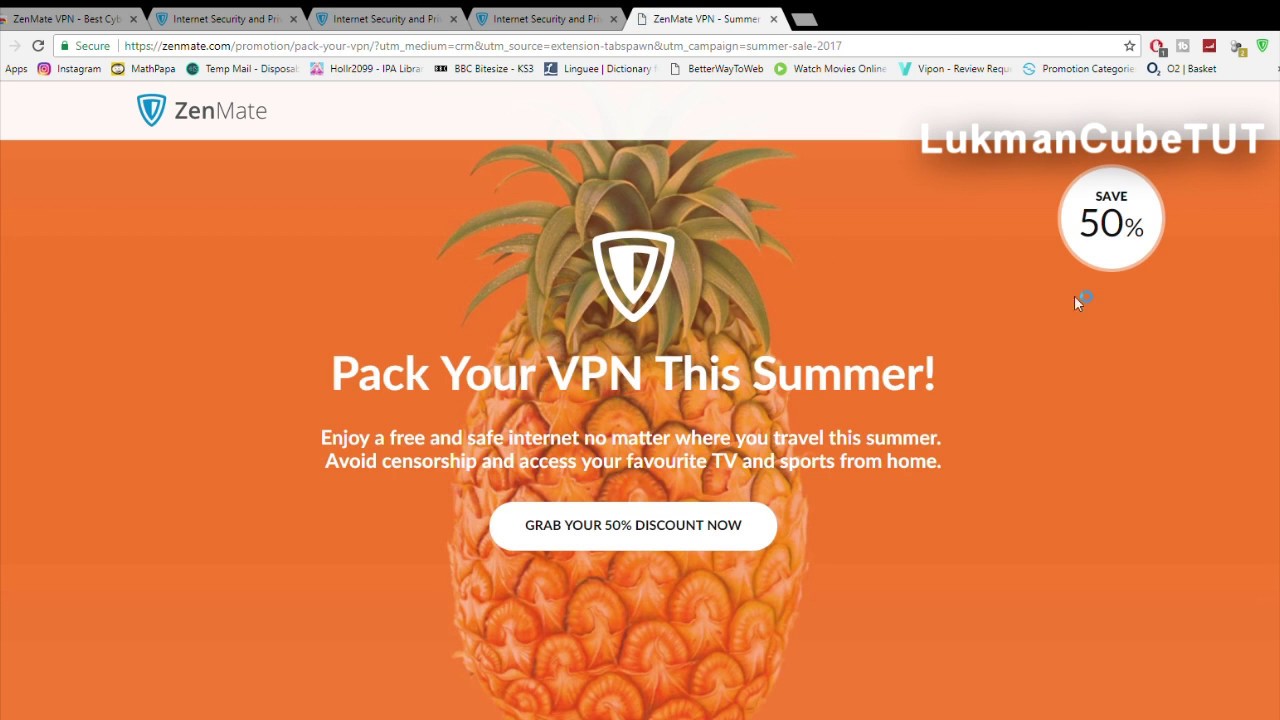Open the green ZenMate shield extension
Image resolution: width=1280 pixels, height=720 pixels.
click(x=1262, y=46)
